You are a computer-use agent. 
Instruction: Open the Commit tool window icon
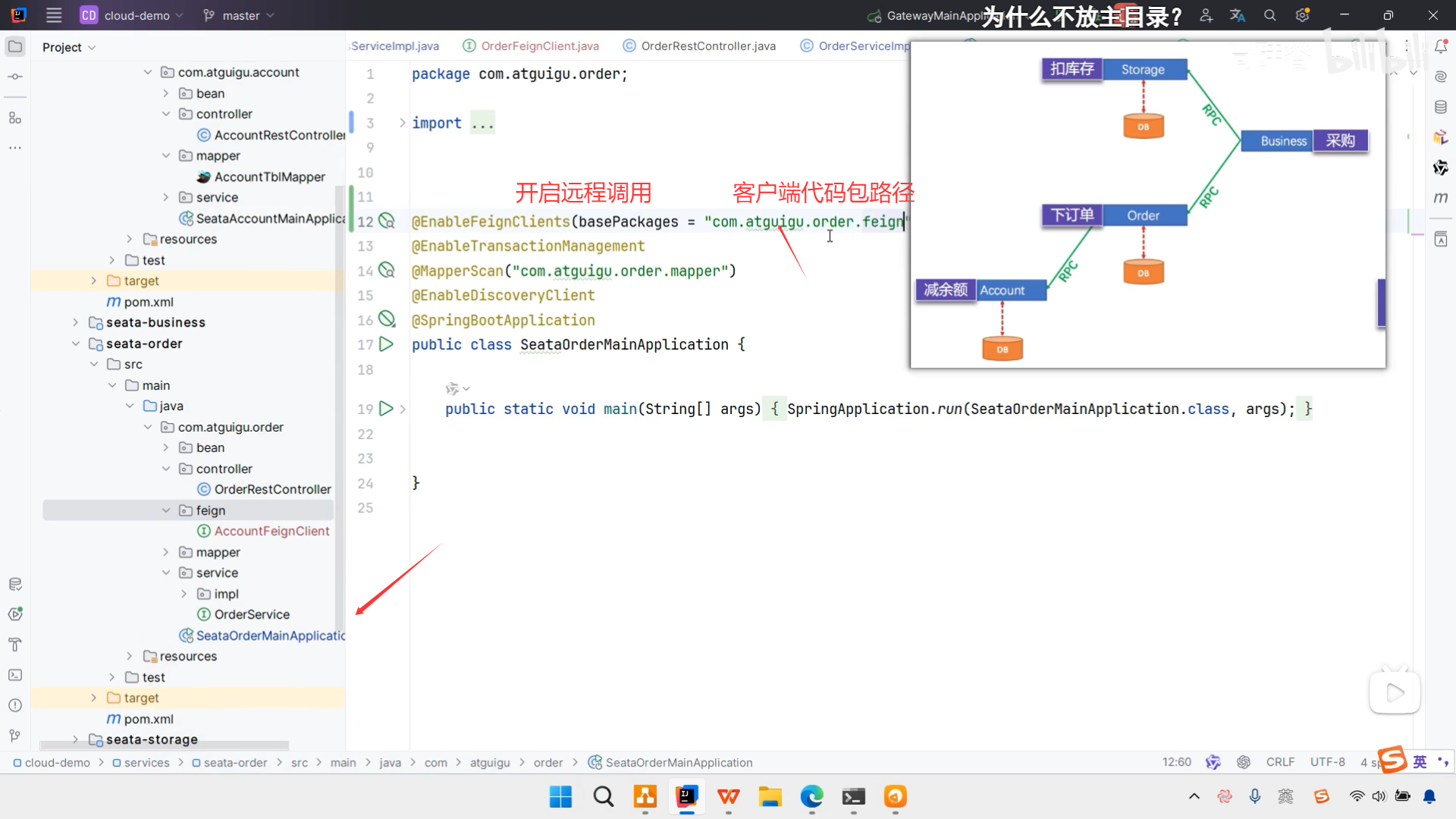tap(15, 77)
